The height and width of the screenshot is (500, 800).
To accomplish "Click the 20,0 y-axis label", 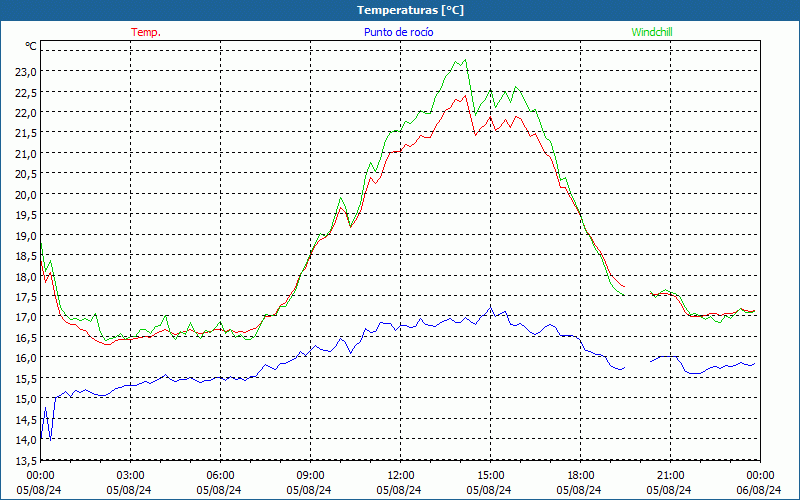I will (x=26, y=194).
